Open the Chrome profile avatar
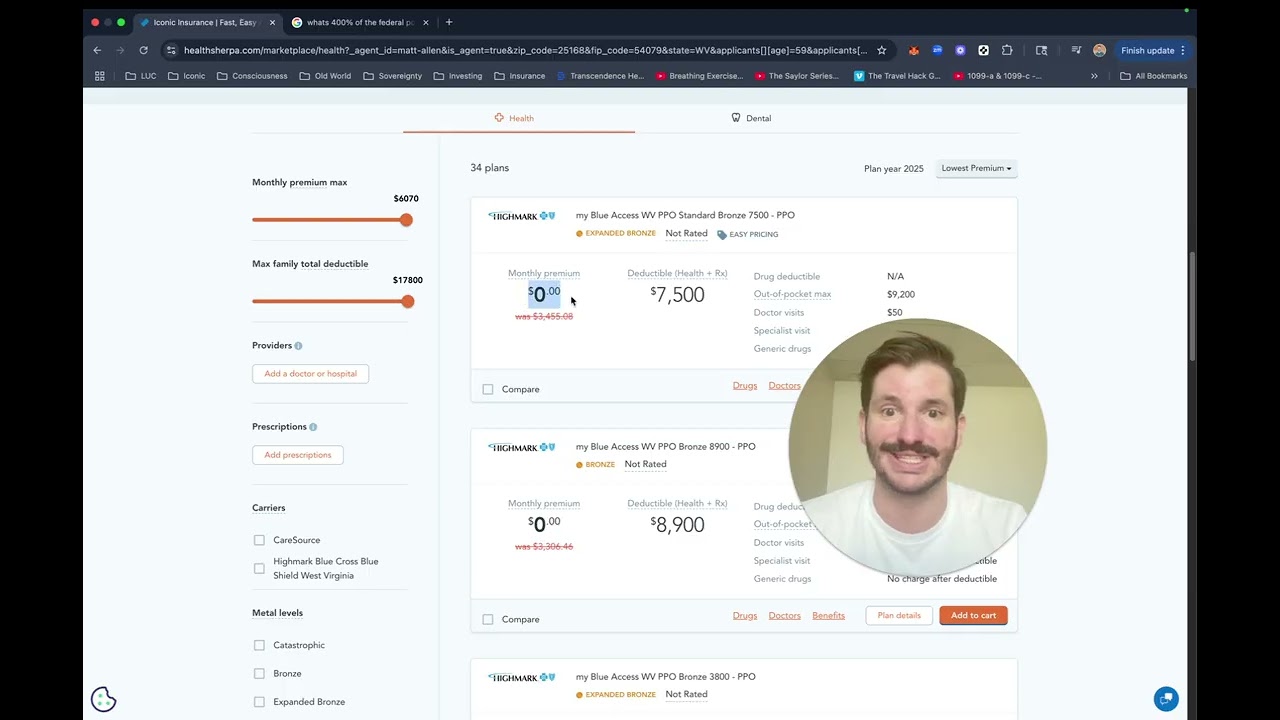The image size is (1280, 720). coord(1099,50)
